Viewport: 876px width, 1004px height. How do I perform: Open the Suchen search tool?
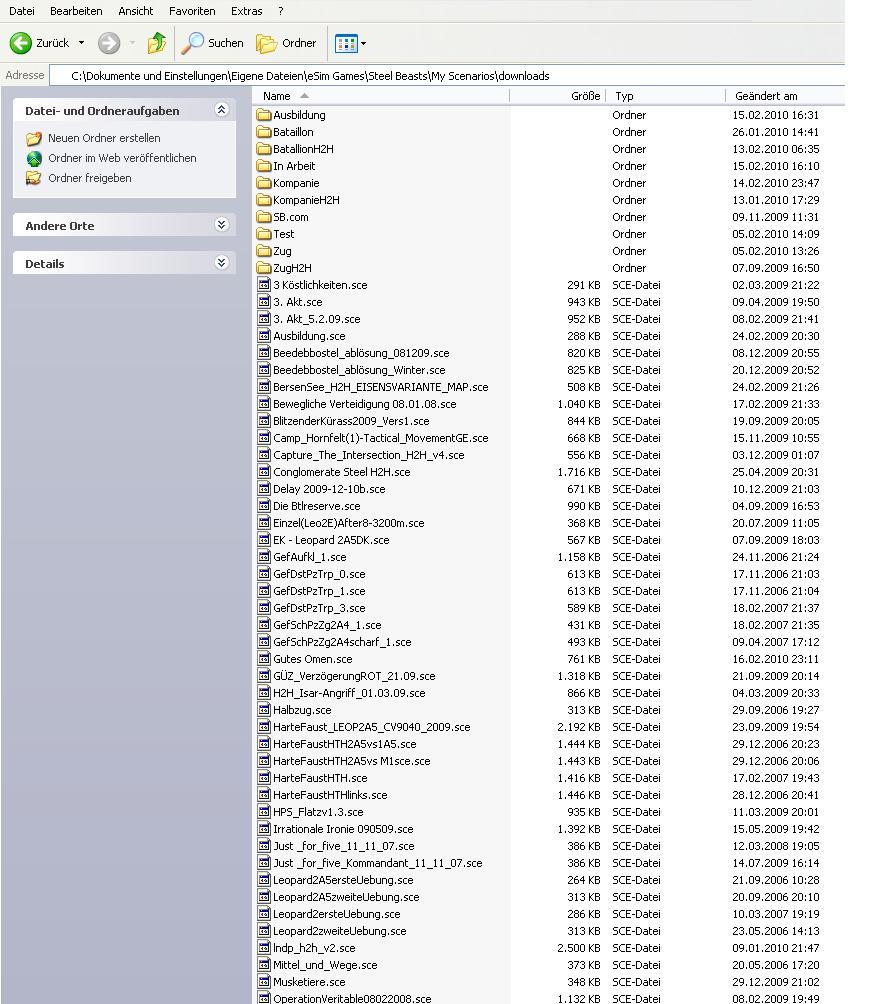coord(213,43)
